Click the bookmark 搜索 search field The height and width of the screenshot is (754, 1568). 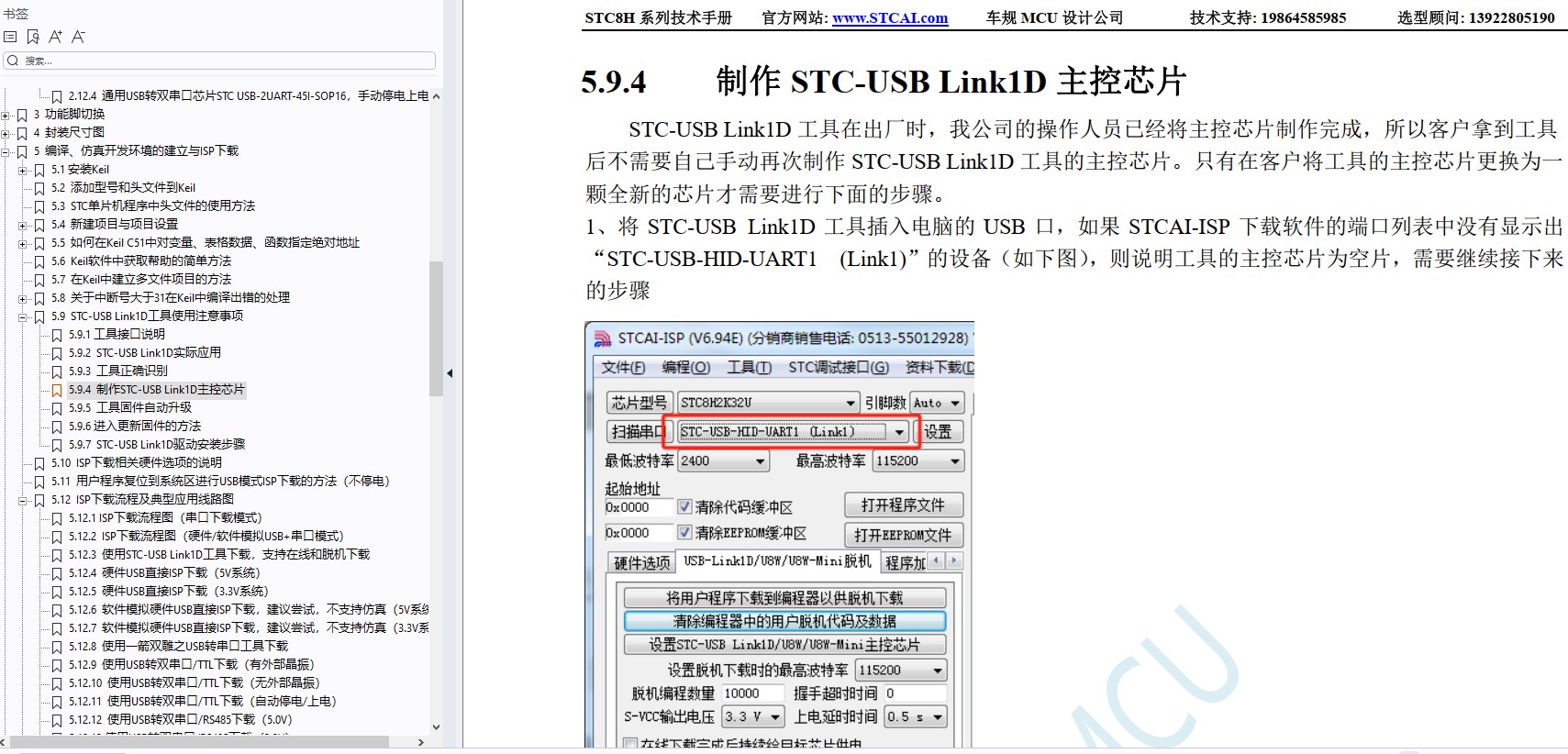pos(219,61)
